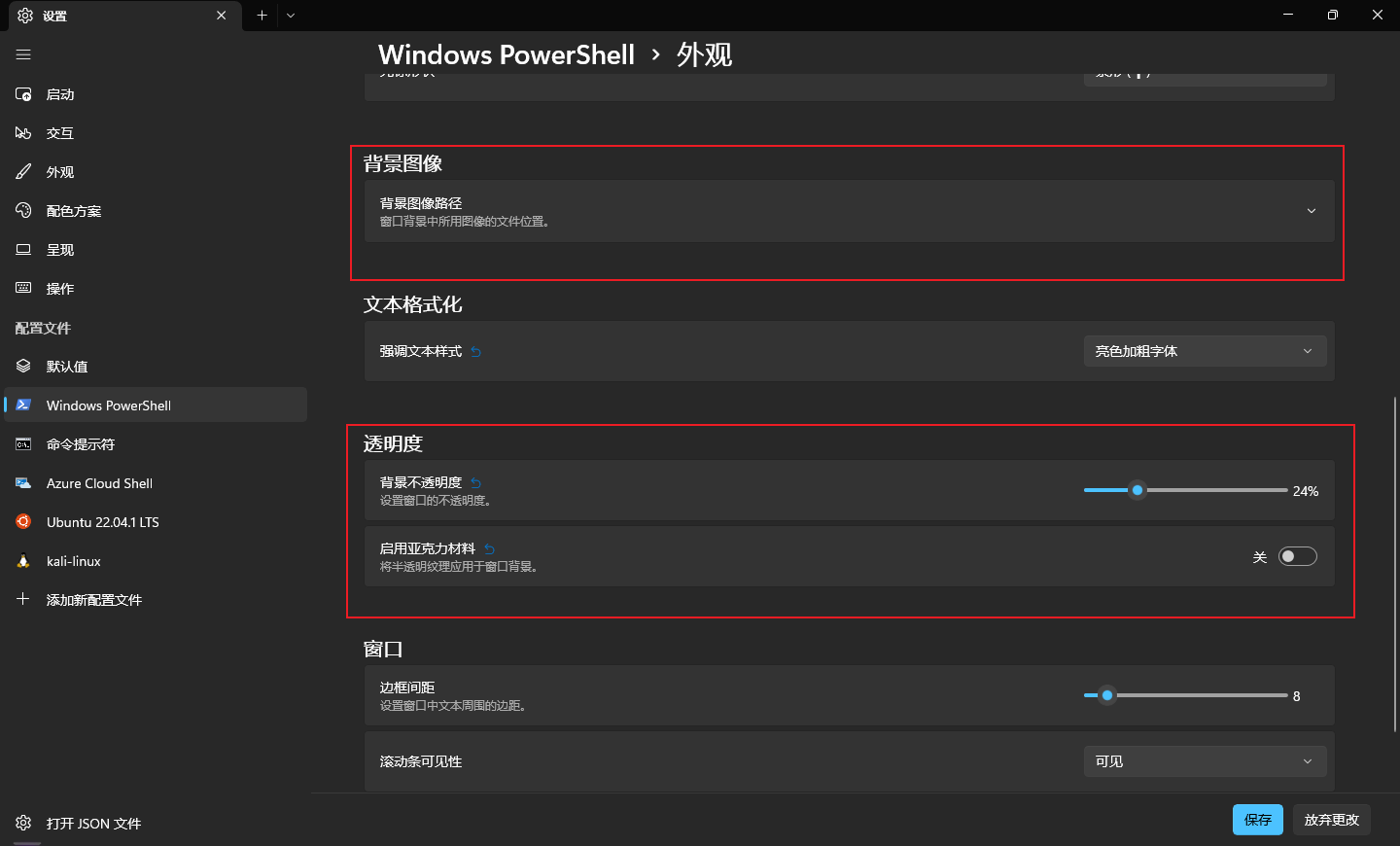Toggle the 启用亚克力材料 switch
The height and width of the screenshot is (846, 1400).
click(1297, 556)
